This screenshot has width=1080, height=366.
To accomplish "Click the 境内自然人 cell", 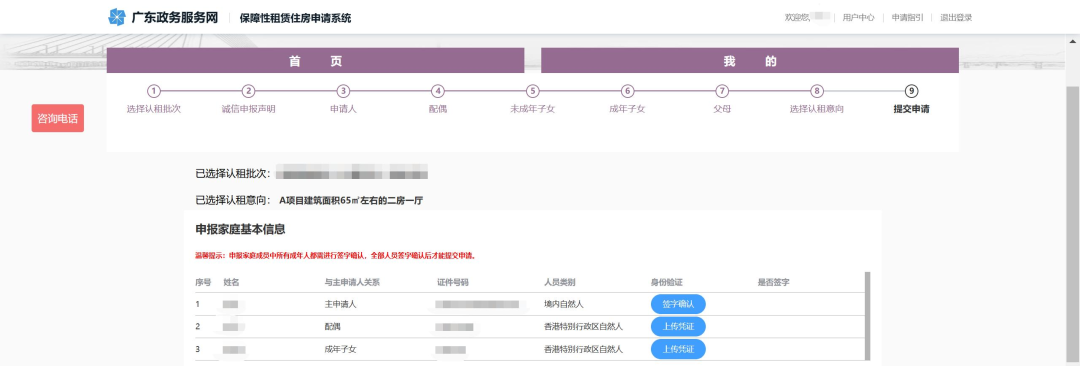I will (564, 304).
